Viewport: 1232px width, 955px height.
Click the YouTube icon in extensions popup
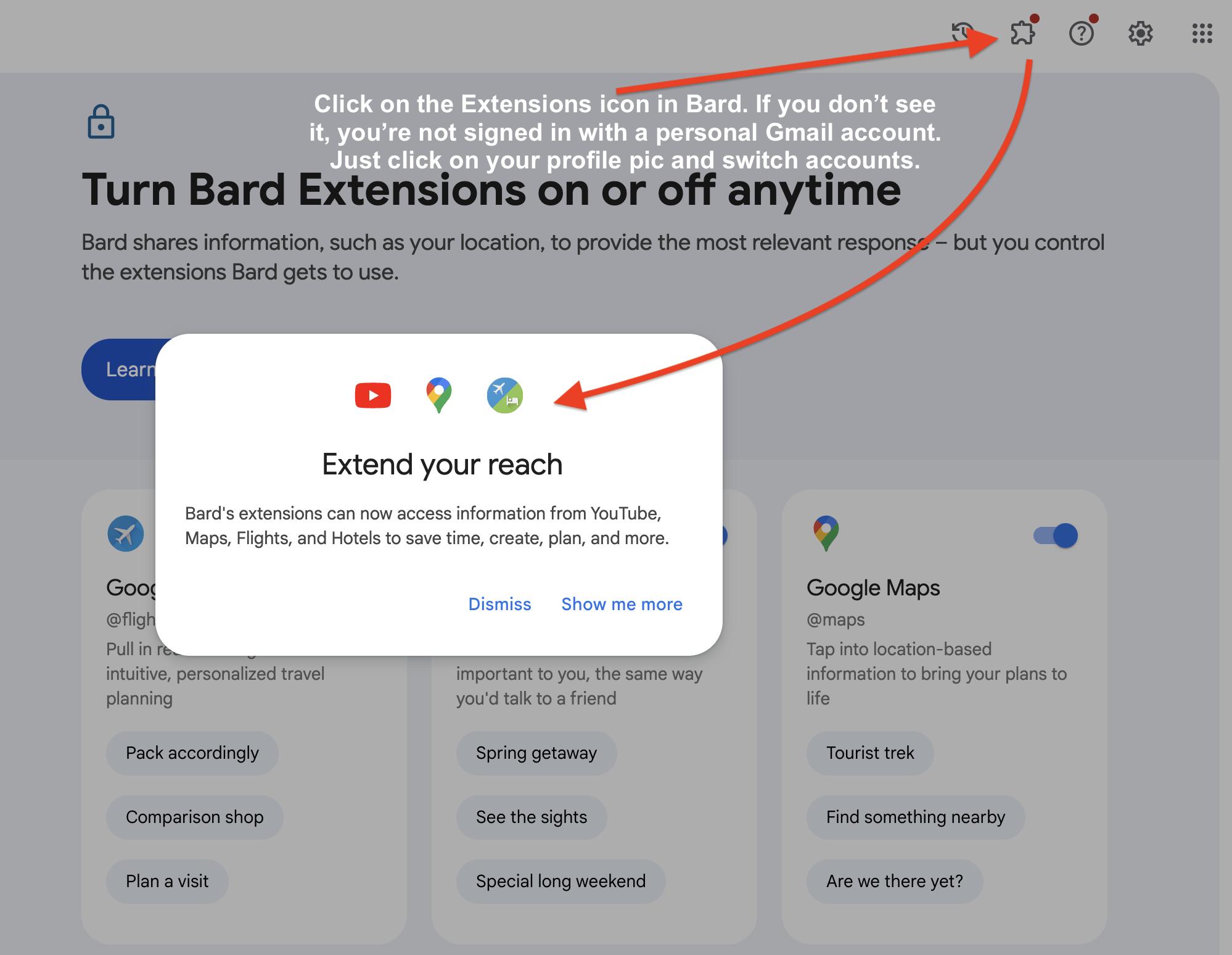pos(374,395)
